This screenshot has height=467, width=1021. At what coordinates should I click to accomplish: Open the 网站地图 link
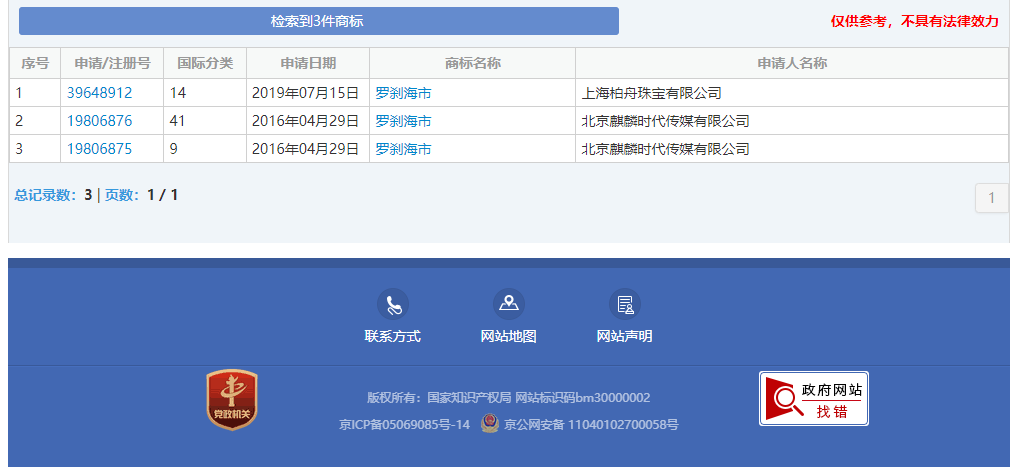click(509, 337)
